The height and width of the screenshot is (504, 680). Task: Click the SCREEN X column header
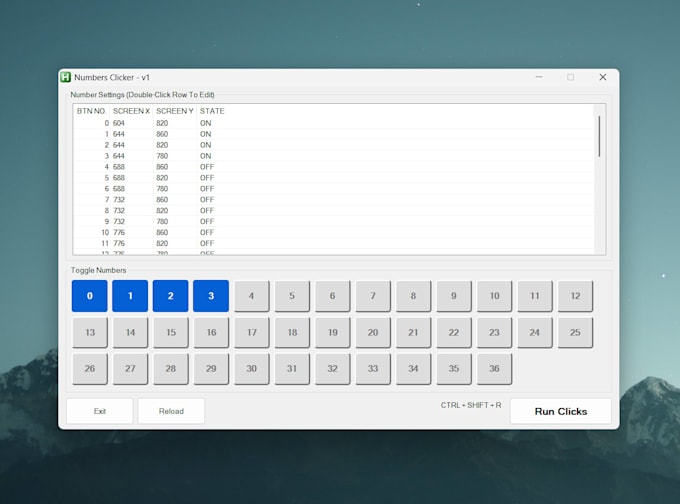[131, 111]
